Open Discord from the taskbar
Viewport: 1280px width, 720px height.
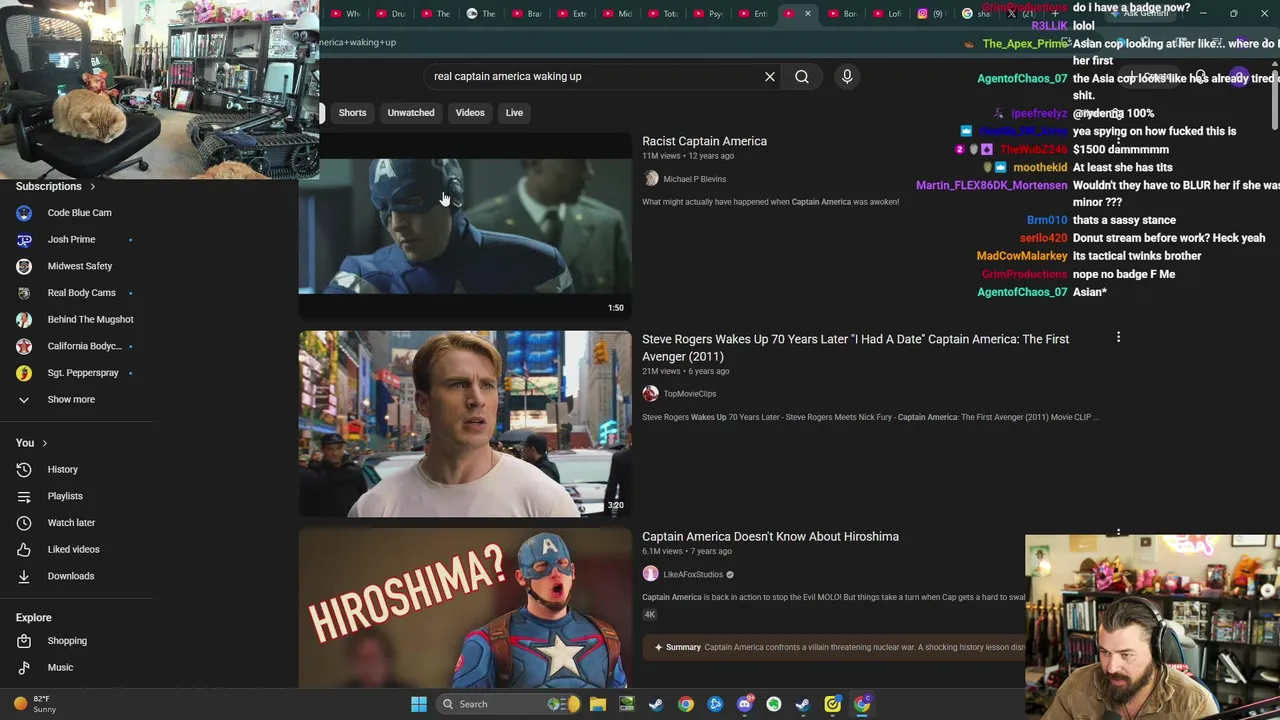[x=744, y=704]
